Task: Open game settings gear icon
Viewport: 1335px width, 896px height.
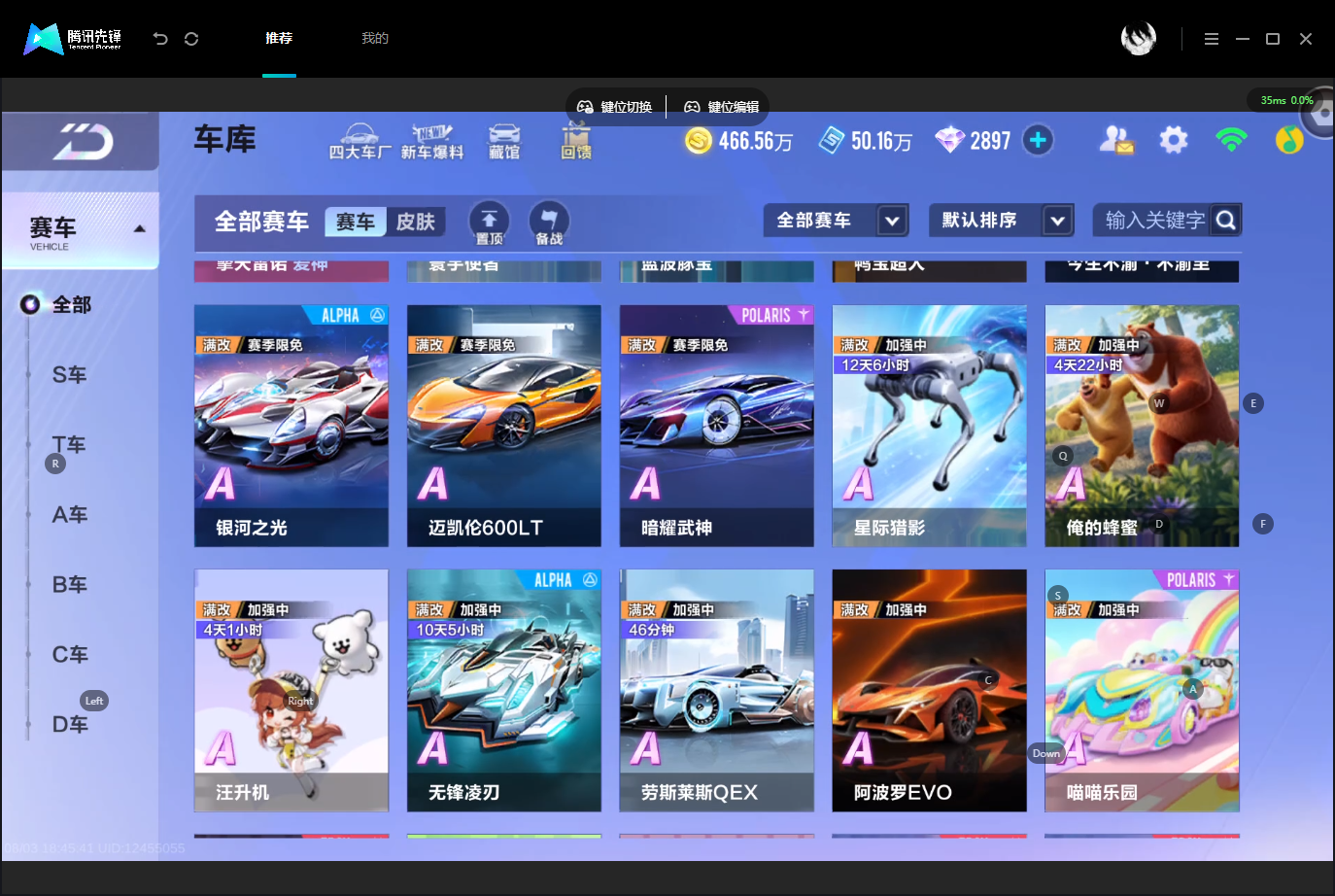Action: [x=1174, y=141]
